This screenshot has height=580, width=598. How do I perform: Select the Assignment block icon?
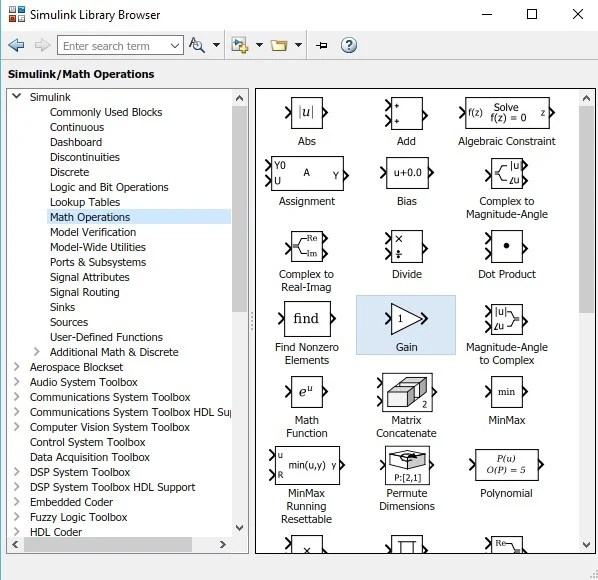[x=307, y=174]
